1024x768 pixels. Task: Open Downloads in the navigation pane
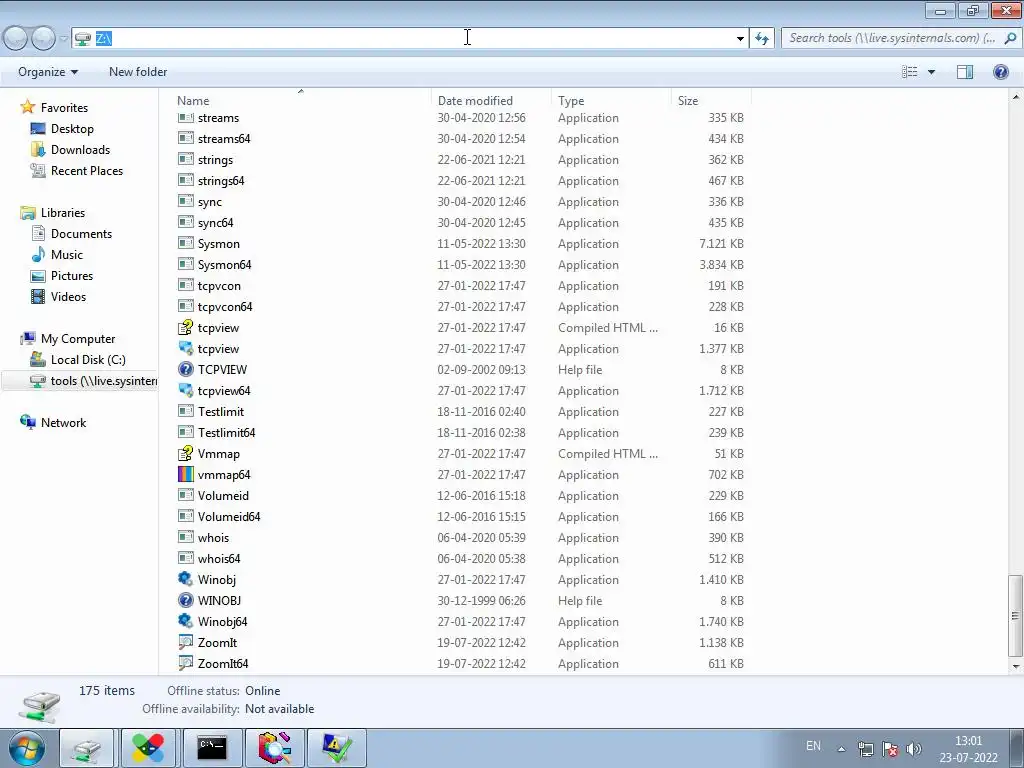[80, 150]
